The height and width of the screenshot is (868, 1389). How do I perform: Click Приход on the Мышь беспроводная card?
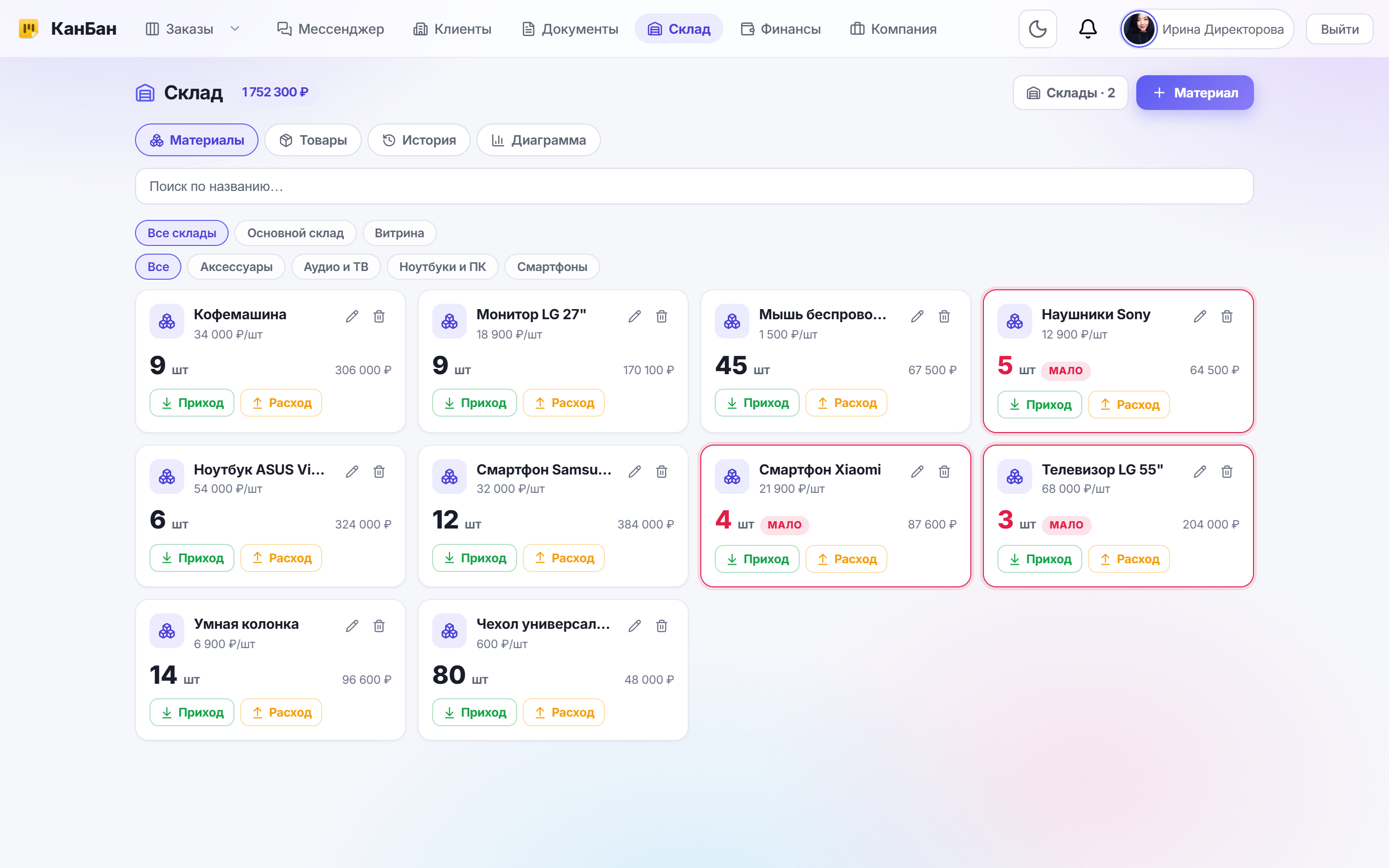pyautogui.click(x=757, y=403)
